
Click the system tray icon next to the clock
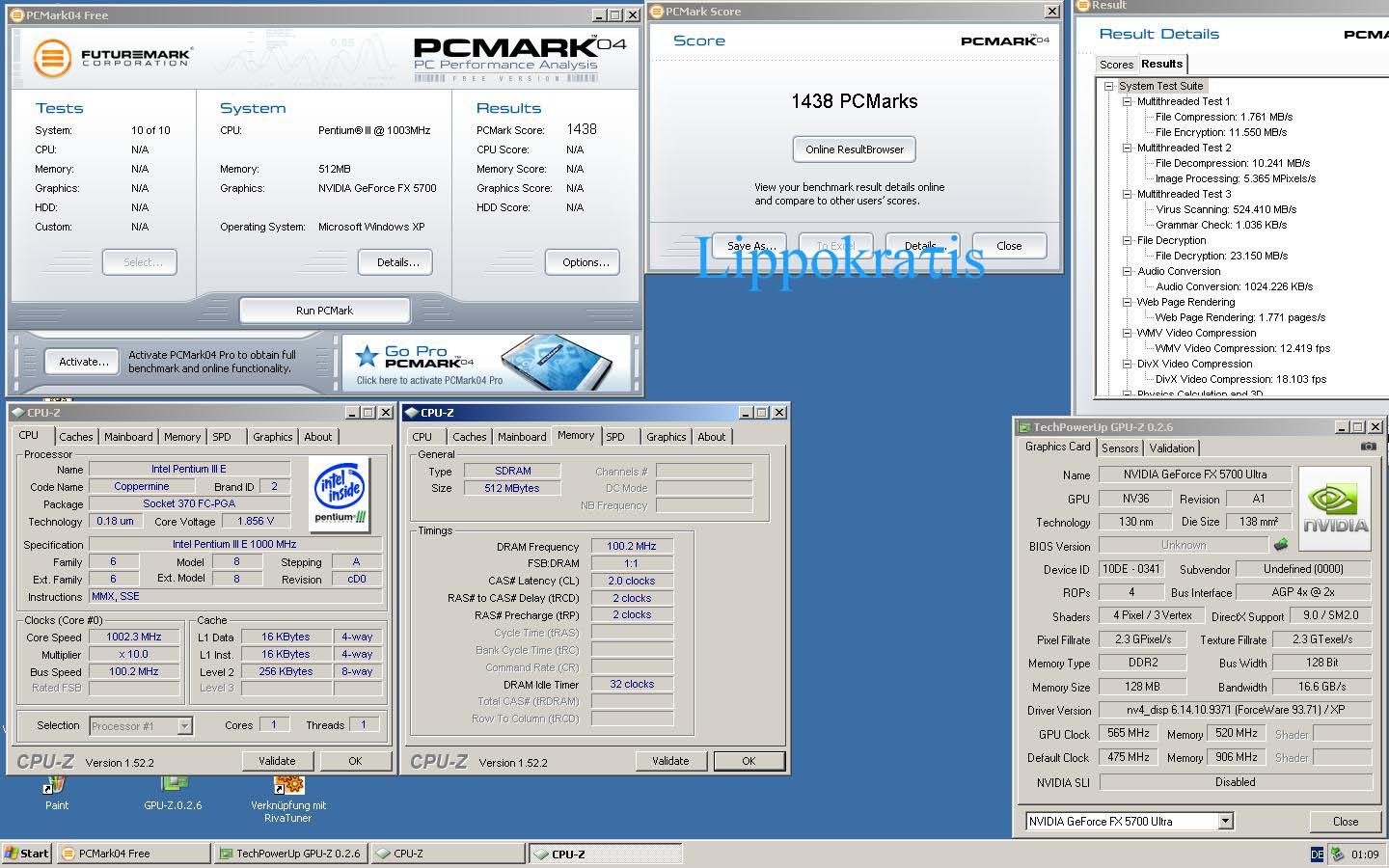tap(1337, 854)
